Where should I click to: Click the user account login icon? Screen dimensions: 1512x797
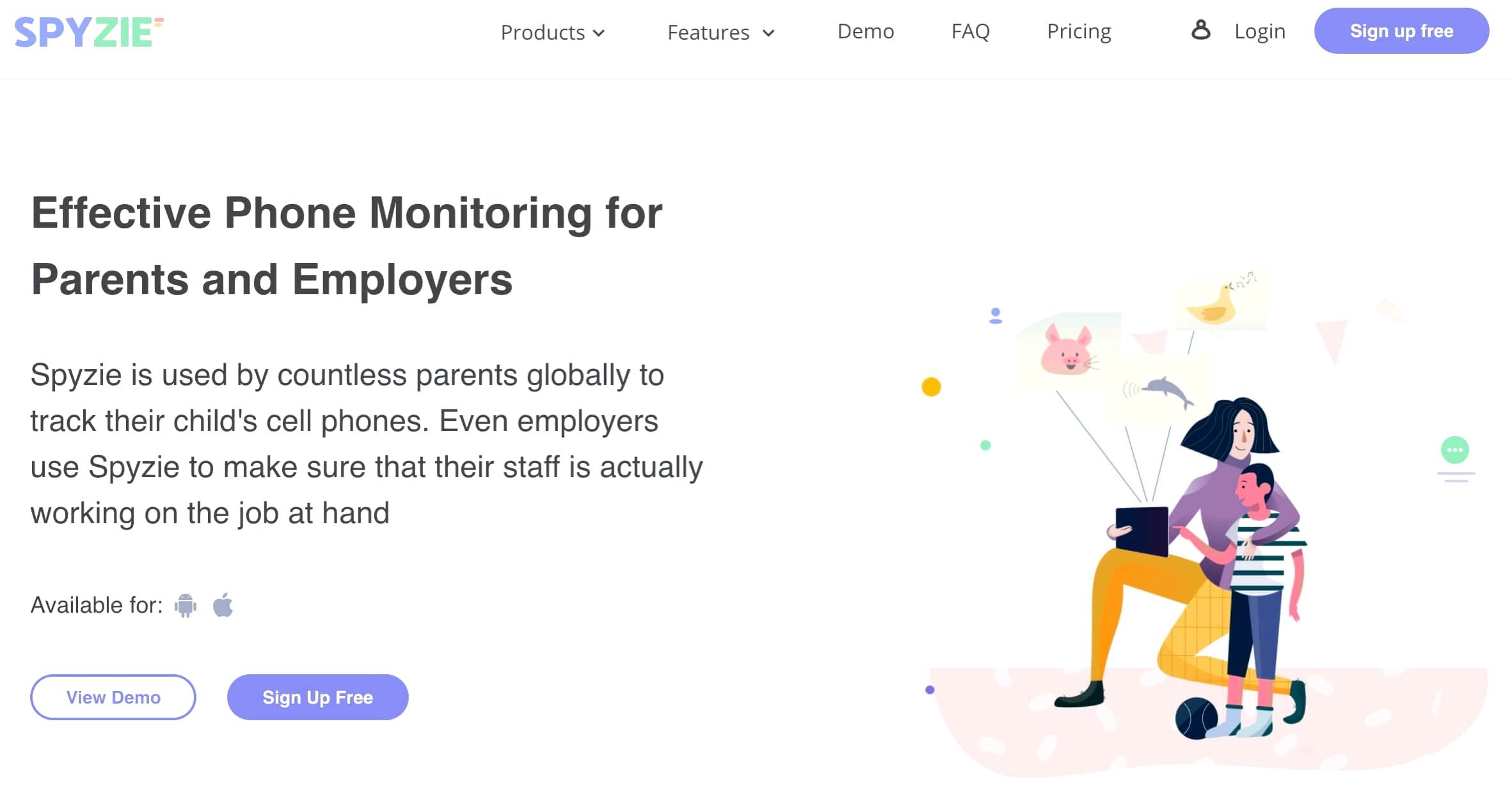1200,30
